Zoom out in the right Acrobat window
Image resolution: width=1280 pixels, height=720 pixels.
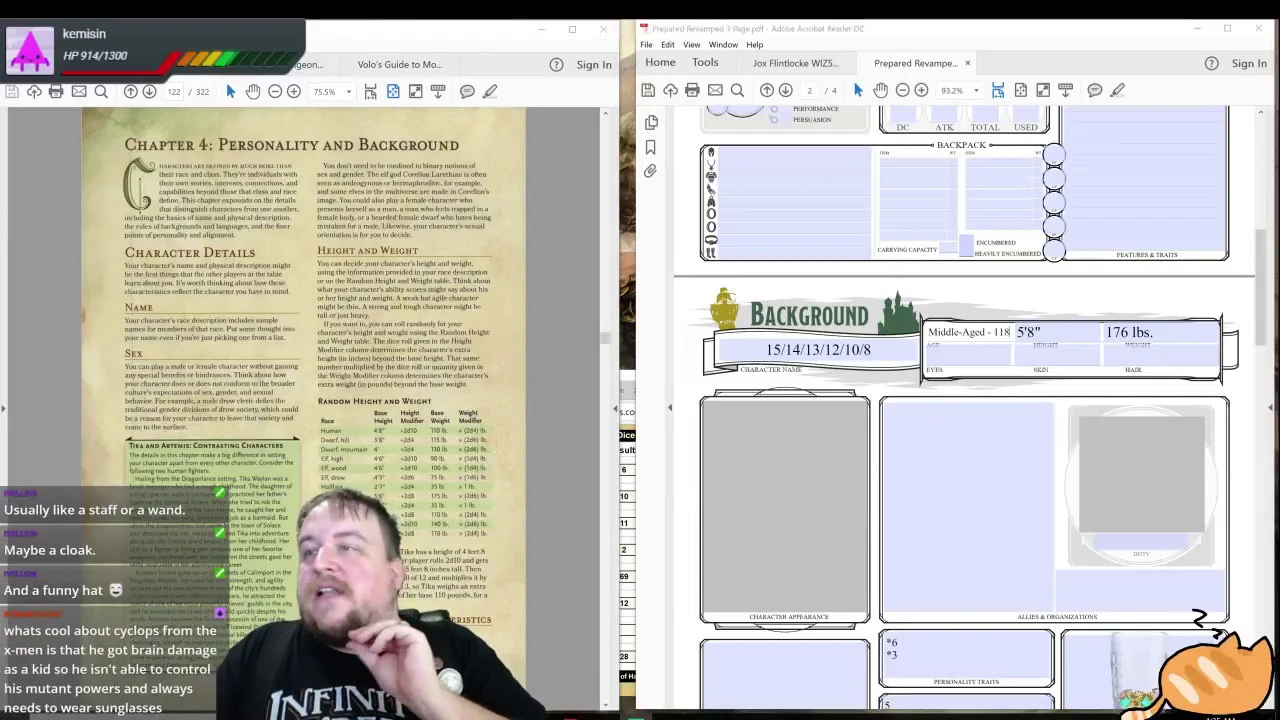(903, 90)
